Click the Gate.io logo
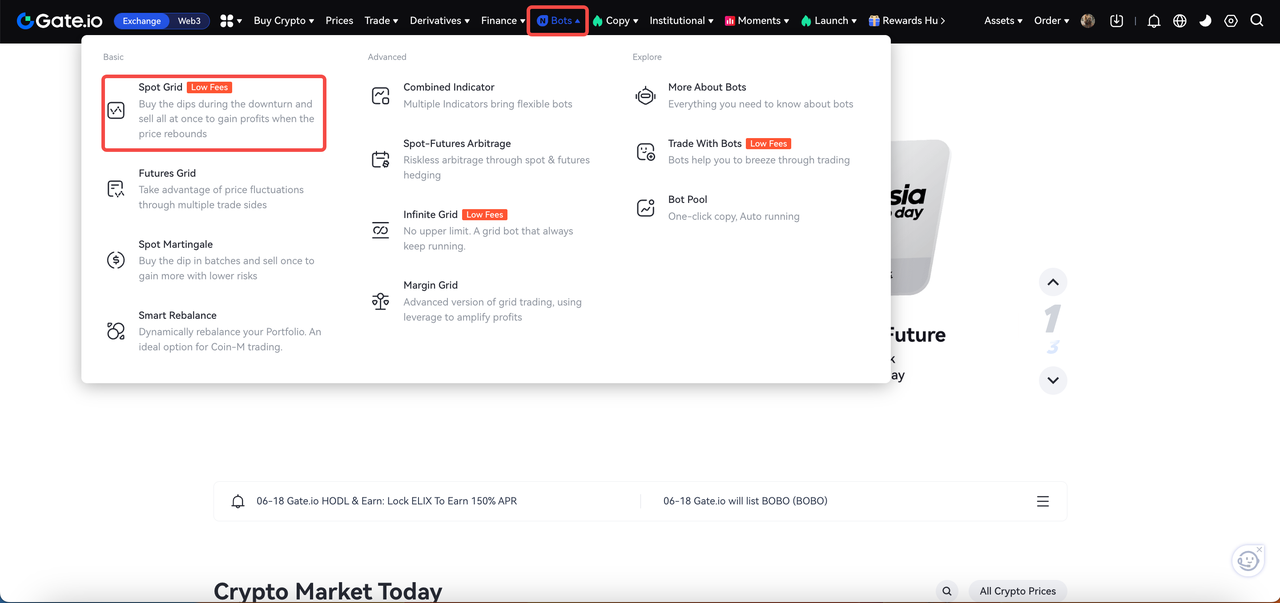This screenshot has height=603, width=1280. point(61,20)
